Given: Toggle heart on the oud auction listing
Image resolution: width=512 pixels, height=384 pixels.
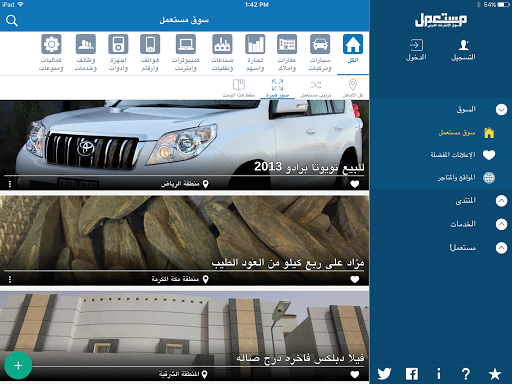Looking at the screenshot, I should pyautogui.click(x=355, y=279).
